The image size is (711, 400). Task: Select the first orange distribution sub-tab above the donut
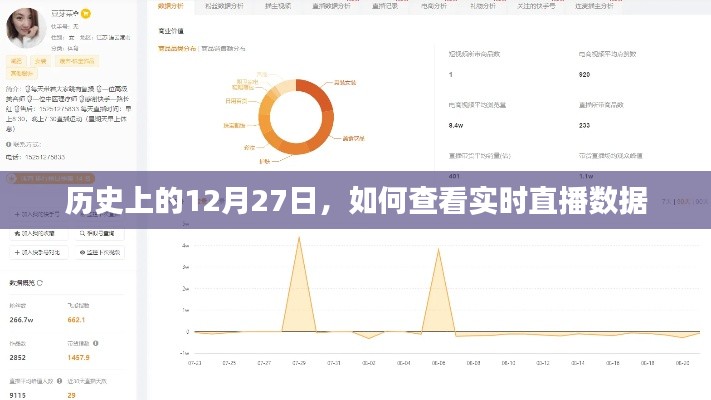177,48
